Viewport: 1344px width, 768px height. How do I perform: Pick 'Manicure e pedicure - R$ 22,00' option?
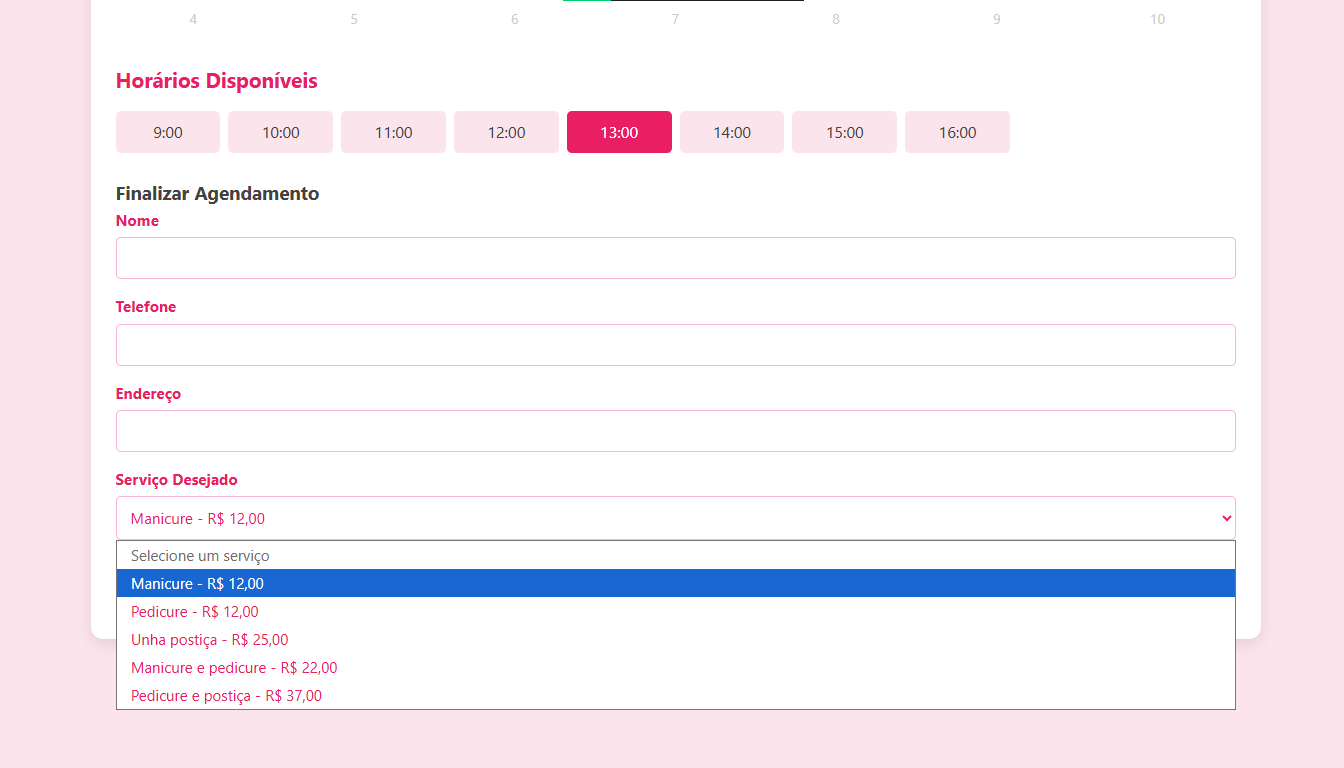234,668
